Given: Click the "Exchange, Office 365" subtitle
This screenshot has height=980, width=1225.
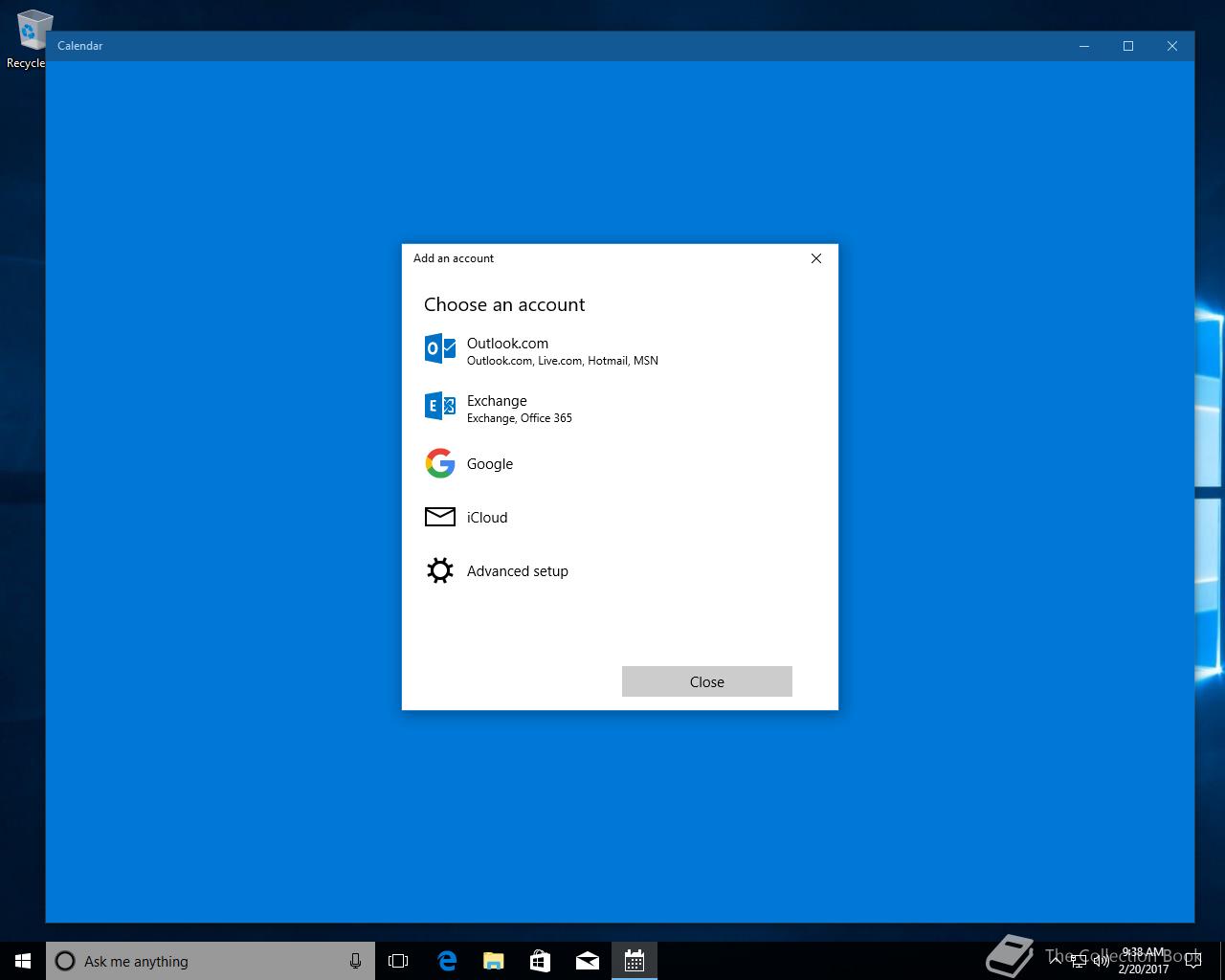Looking at the screenshot, I should tap(520, 418).
